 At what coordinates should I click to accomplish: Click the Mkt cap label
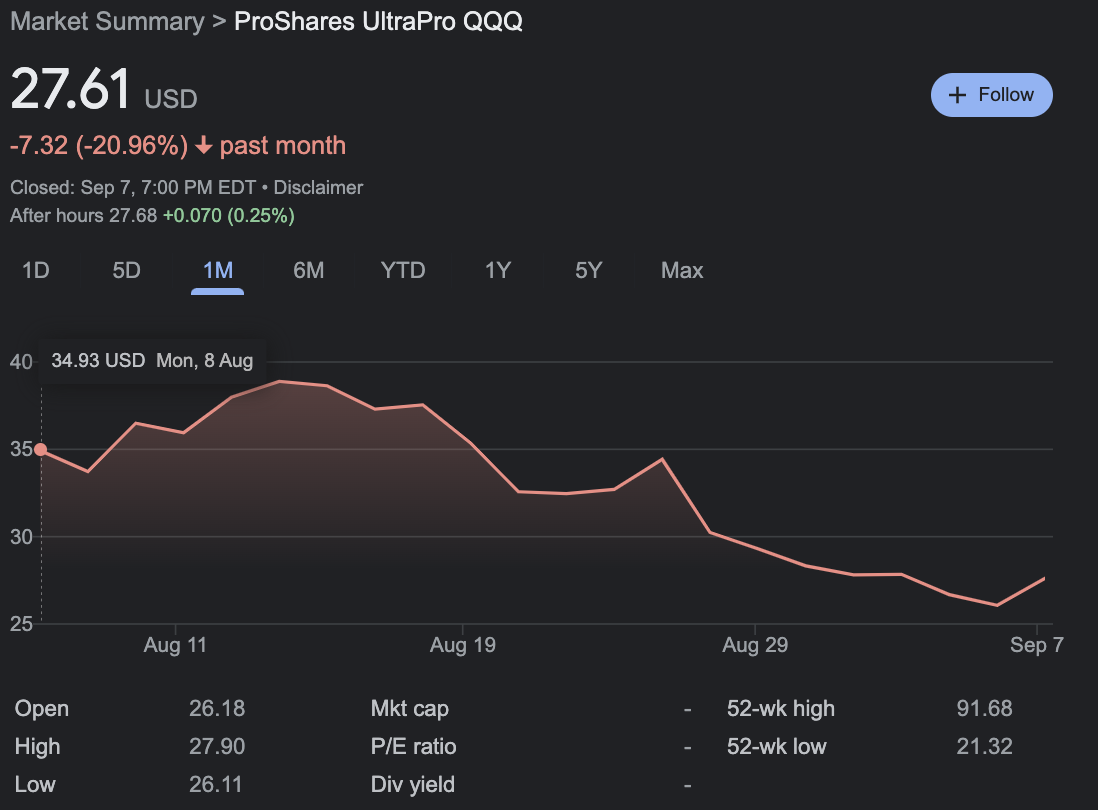tap(410, 708)
